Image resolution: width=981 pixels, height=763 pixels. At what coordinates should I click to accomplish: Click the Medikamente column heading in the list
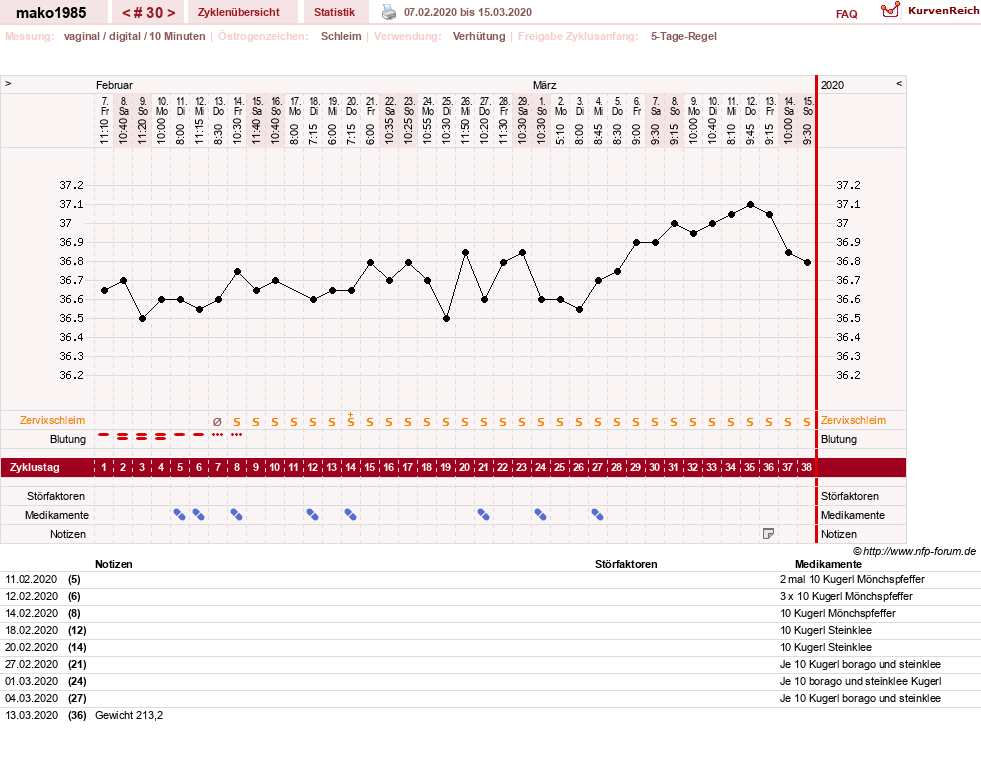828,564
